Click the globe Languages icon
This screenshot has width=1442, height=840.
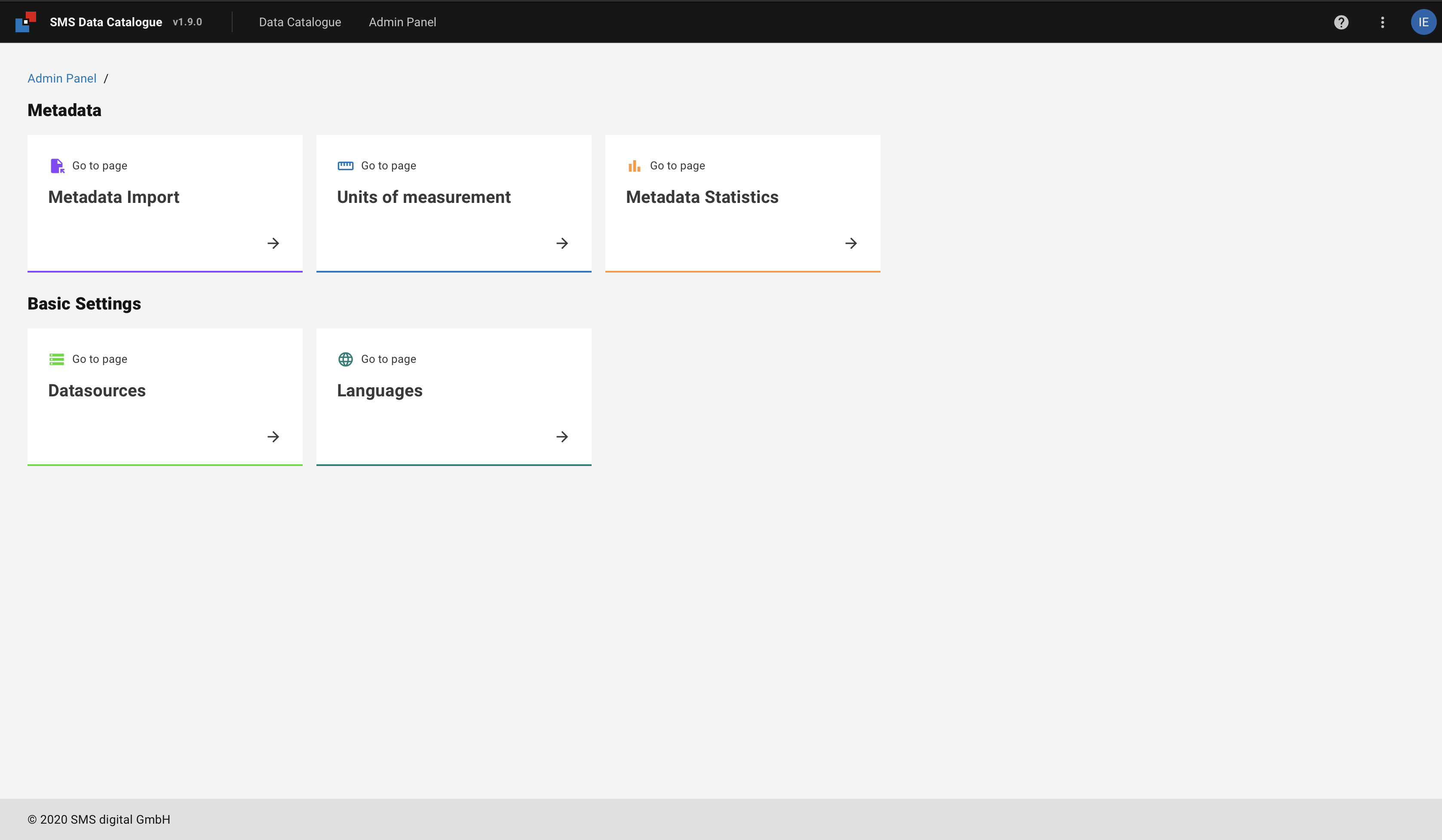coord(346,359)
